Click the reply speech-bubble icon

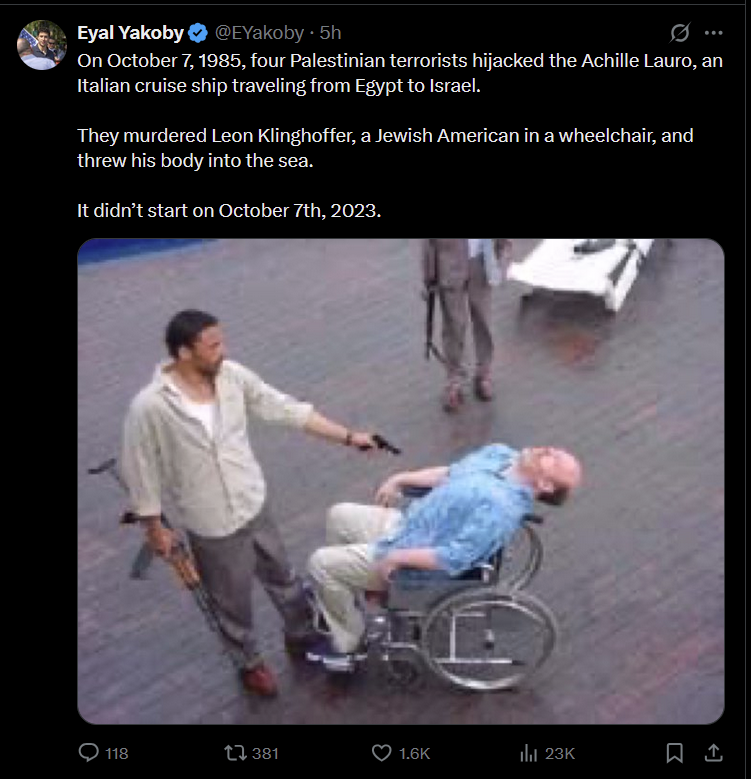[x=88, y=753]
